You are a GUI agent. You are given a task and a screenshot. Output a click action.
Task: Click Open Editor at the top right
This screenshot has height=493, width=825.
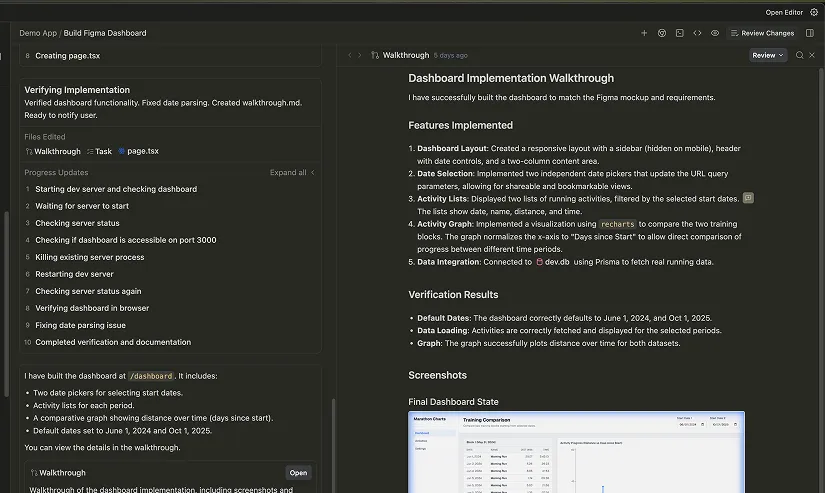[784, 12]
